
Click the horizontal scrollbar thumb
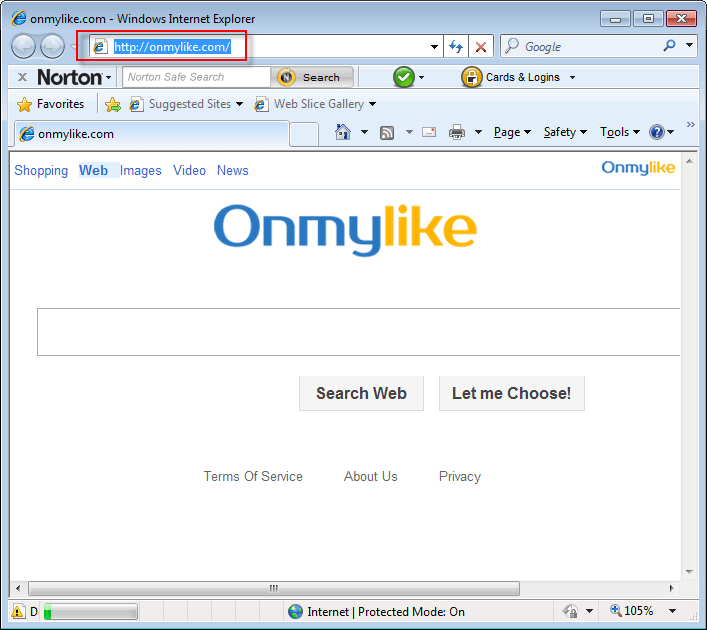[274, 588]
